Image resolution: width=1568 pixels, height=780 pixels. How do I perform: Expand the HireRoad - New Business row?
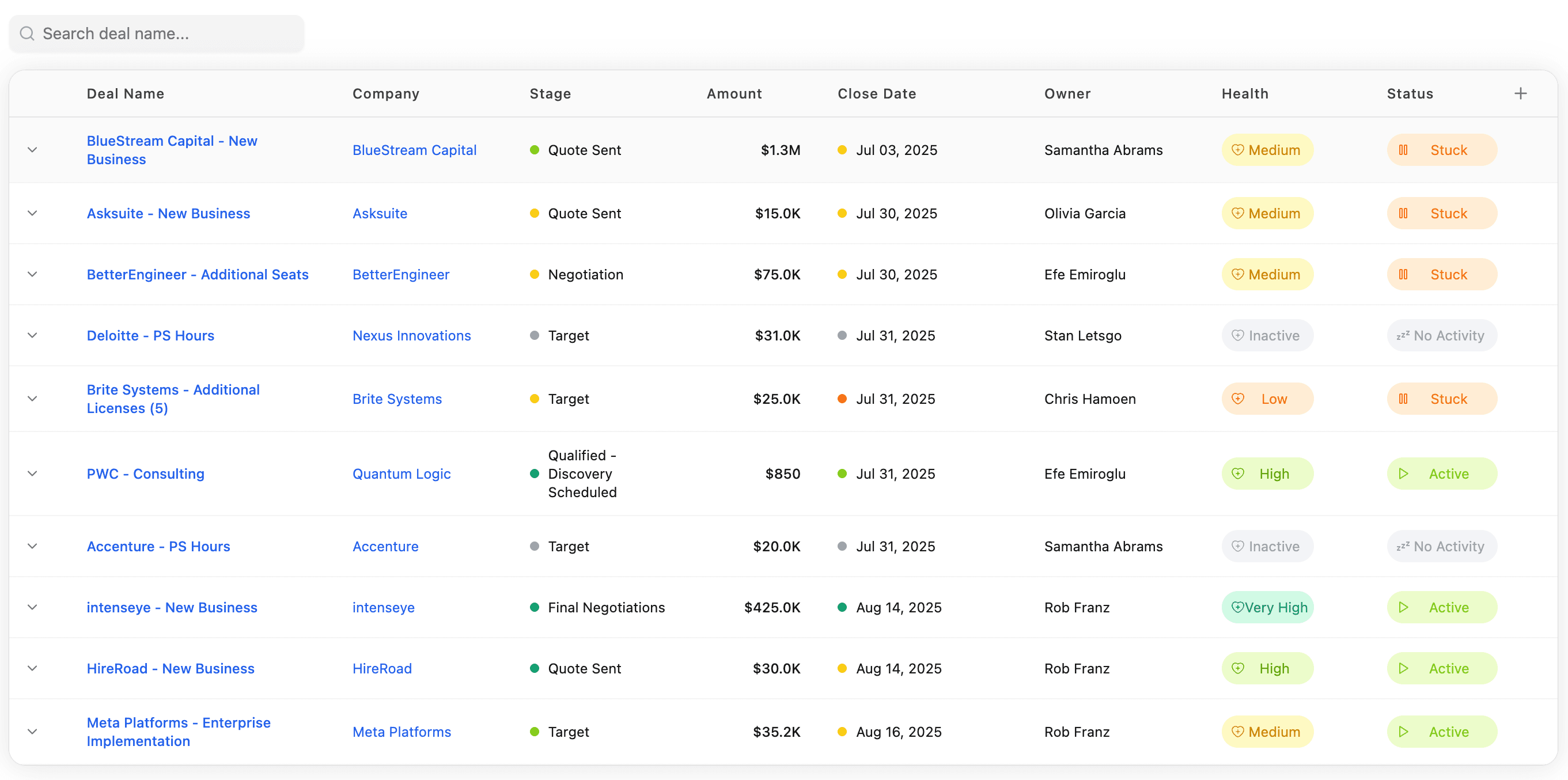[x=32, y=668]
